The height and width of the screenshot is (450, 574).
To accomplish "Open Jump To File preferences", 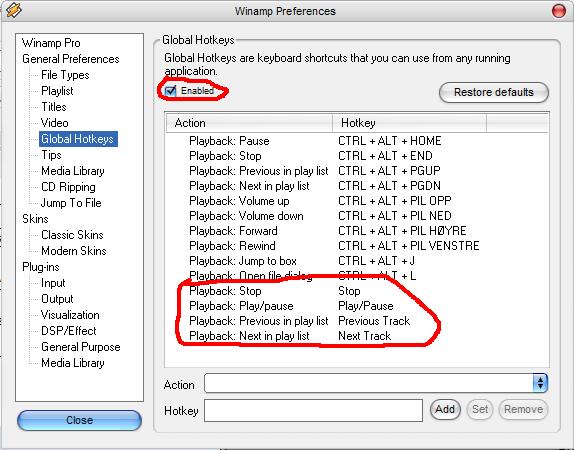I will [x=71, y=203].
